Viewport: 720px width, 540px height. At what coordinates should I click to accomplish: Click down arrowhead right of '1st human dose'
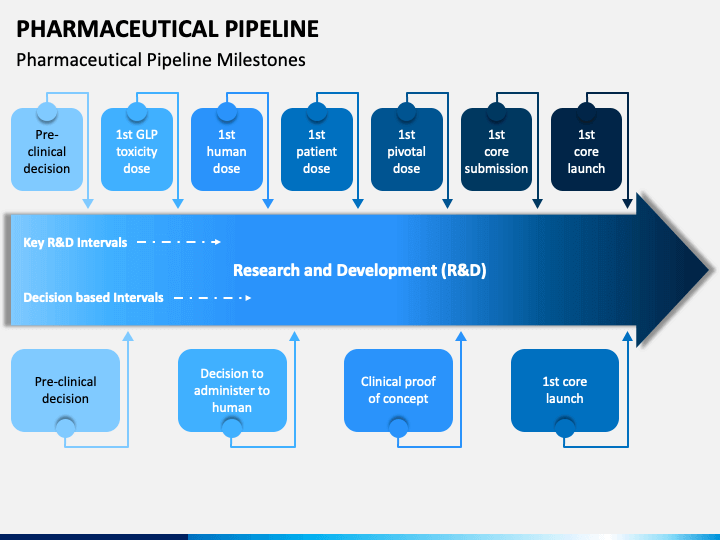268,204
